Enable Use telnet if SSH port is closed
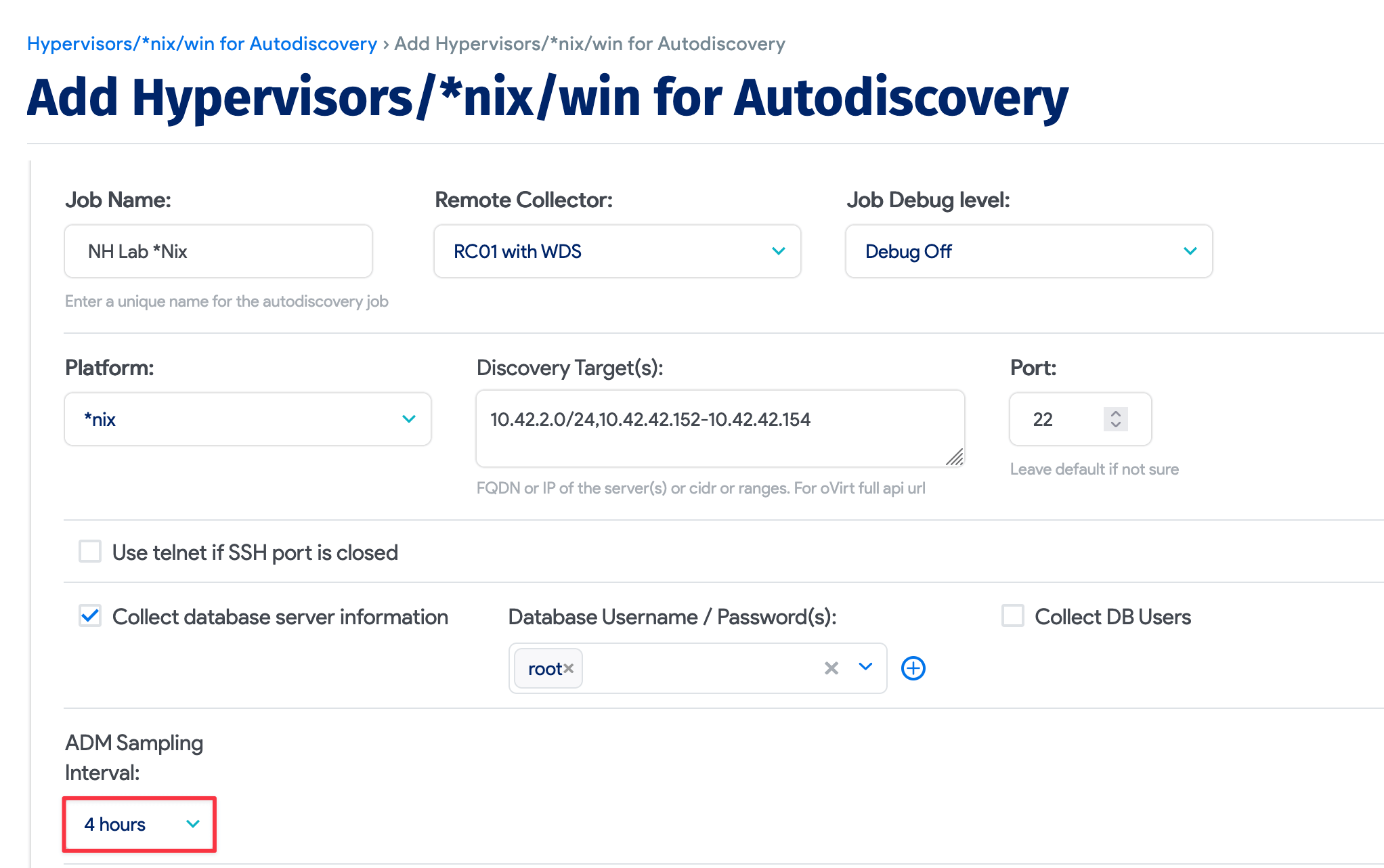Screen dimensions: 1384x868 tap(89, 552)
